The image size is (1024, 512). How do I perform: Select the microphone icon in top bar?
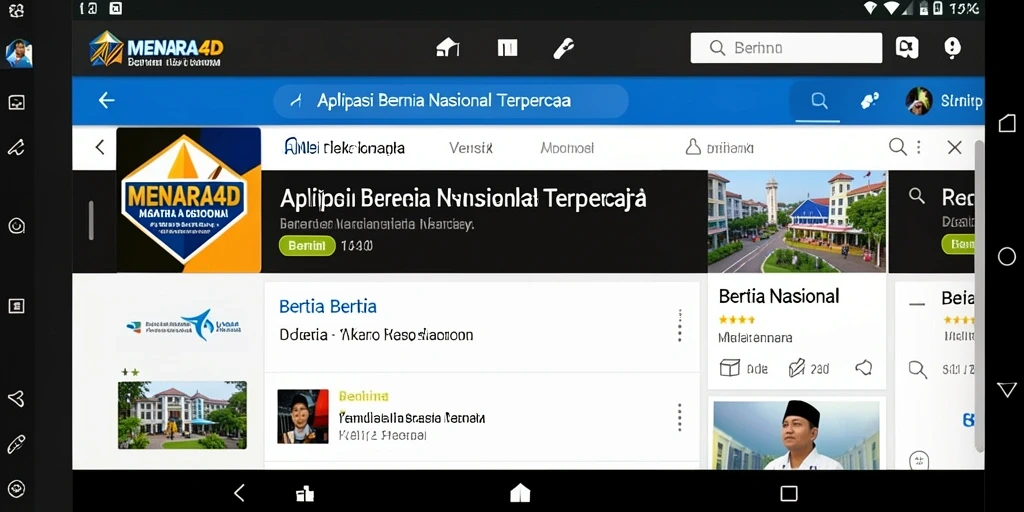pyautogui.click(x=563, y=48)
